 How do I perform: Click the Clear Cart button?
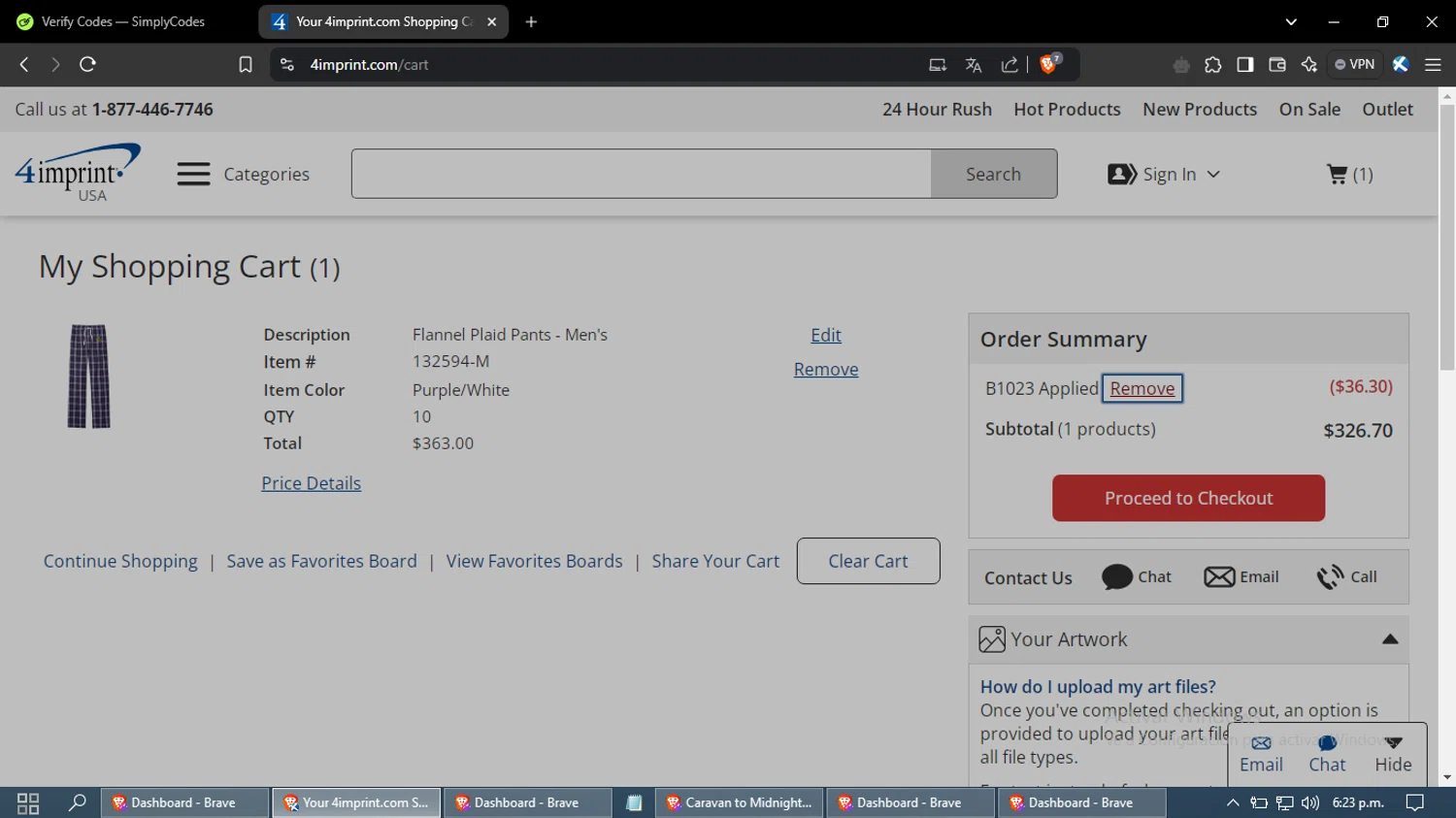(x=868, y=561)
